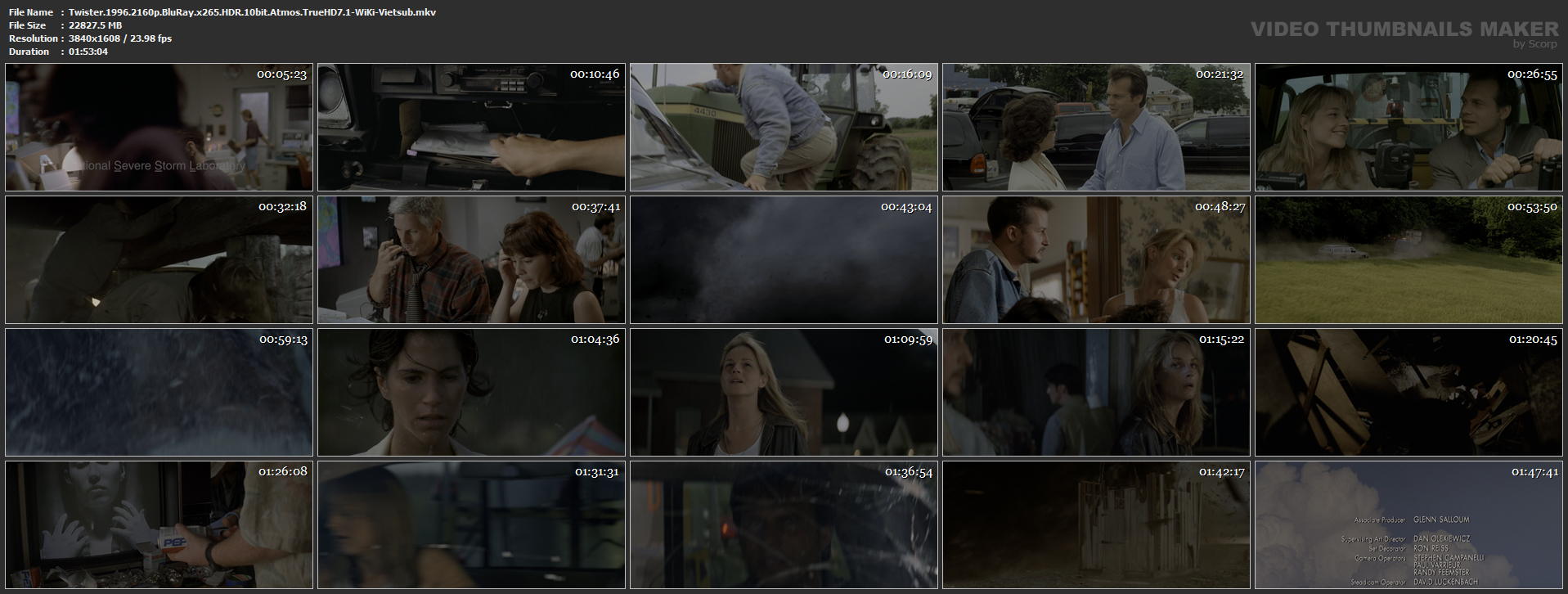This screenshot has height=594, width=1568.
Task: Select the credits thumbnail at 01:47:41
Action: (x=1409, y=524)
